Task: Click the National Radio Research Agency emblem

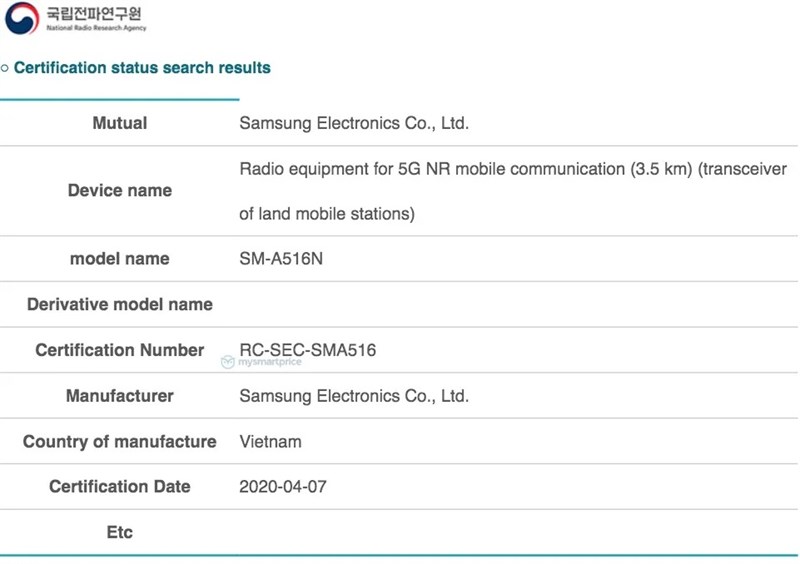Action: tap(21, 18)
